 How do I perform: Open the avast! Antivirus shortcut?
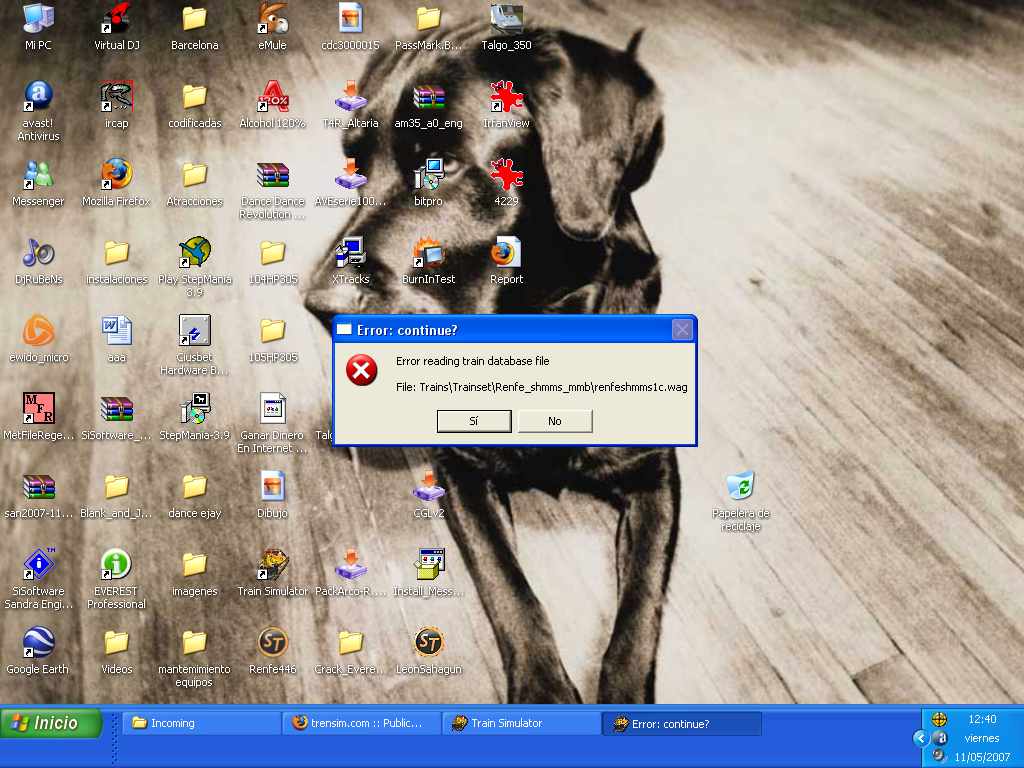(x=38, y=97)
